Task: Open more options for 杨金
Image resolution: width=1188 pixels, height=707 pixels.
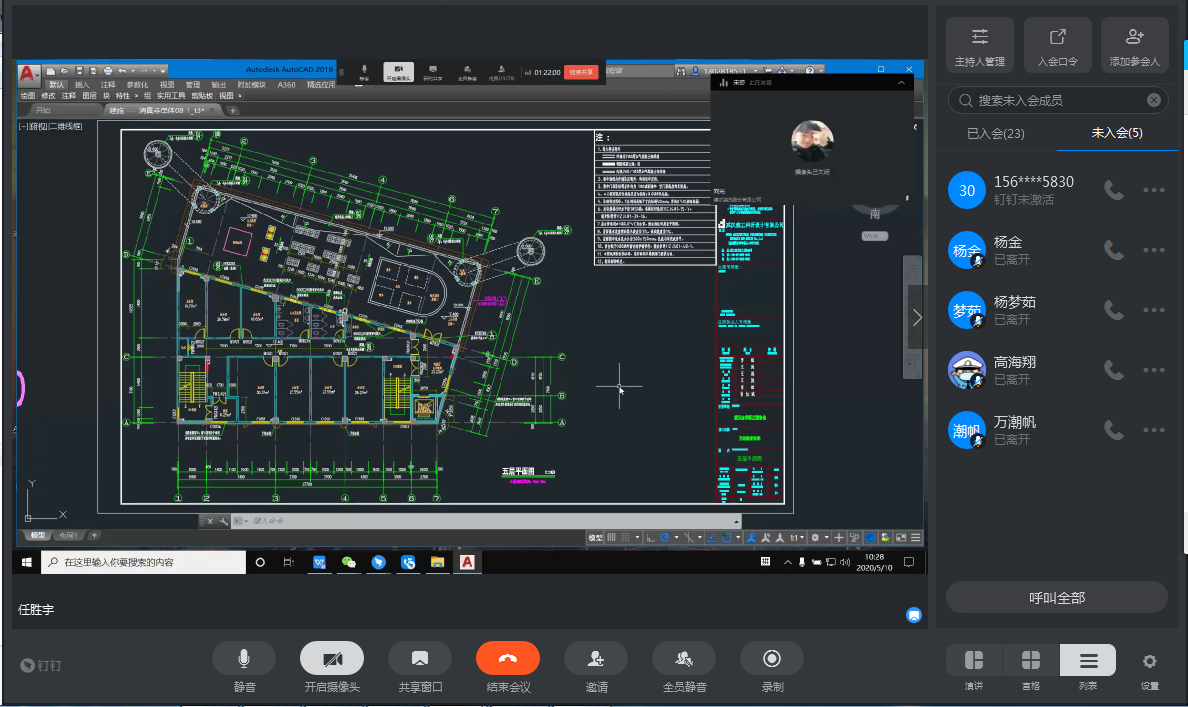Action: (1154, 250)
